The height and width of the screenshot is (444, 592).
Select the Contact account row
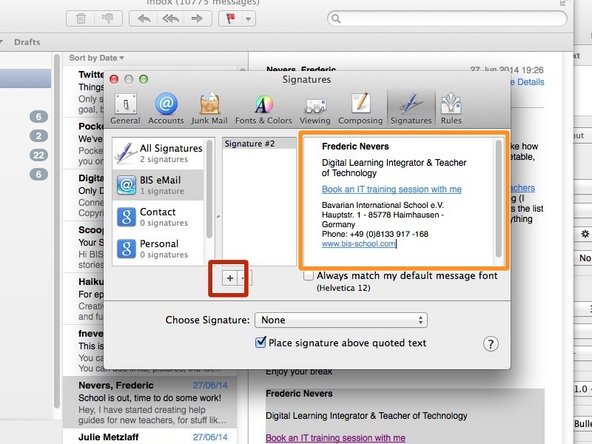click(159, 217)
